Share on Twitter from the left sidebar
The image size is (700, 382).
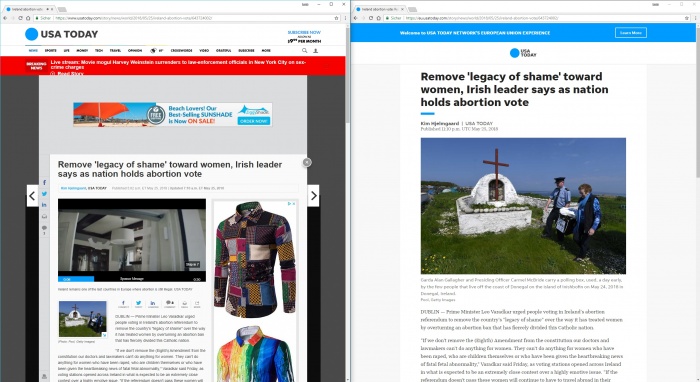[x=44, y=194]
